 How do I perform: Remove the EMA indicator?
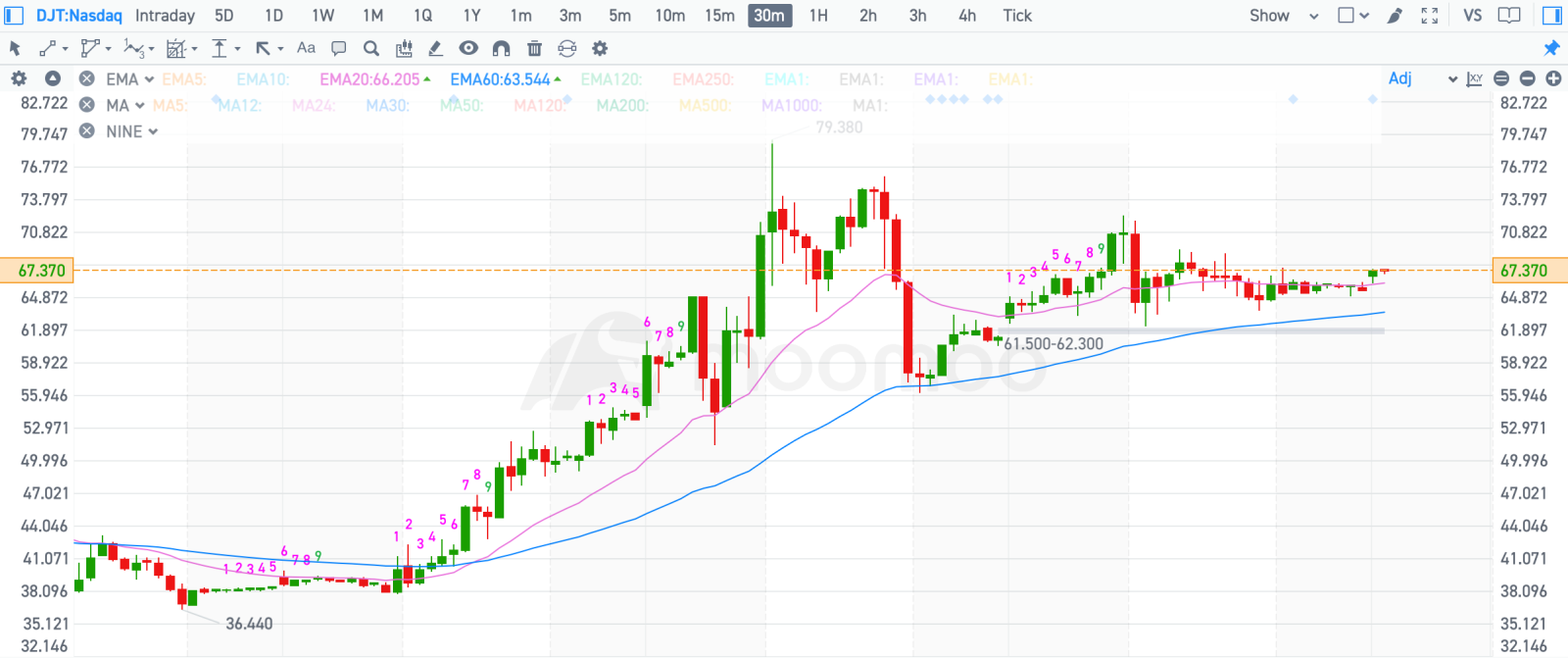[87, 78]
